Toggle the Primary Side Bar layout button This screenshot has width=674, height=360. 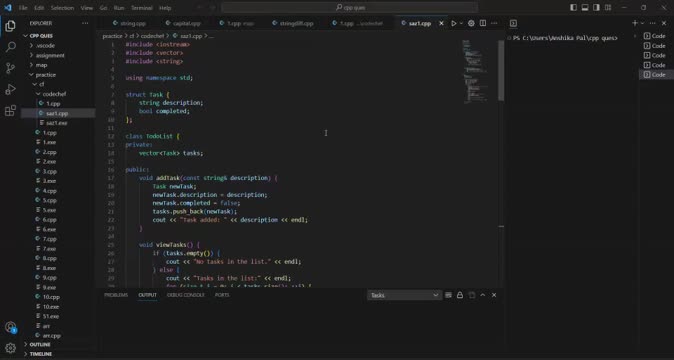pyautogui.click(x=573, y=7)
